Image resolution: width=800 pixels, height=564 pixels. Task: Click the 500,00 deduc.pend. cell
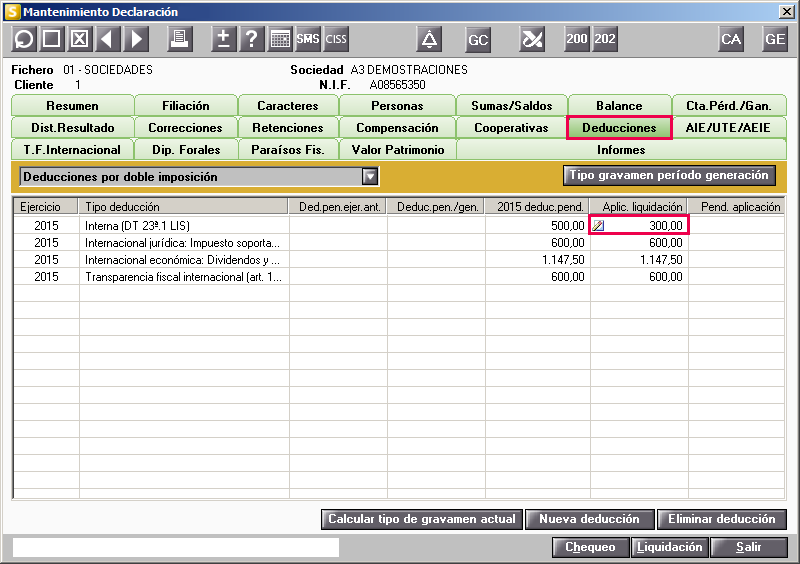tap(537, 225)
